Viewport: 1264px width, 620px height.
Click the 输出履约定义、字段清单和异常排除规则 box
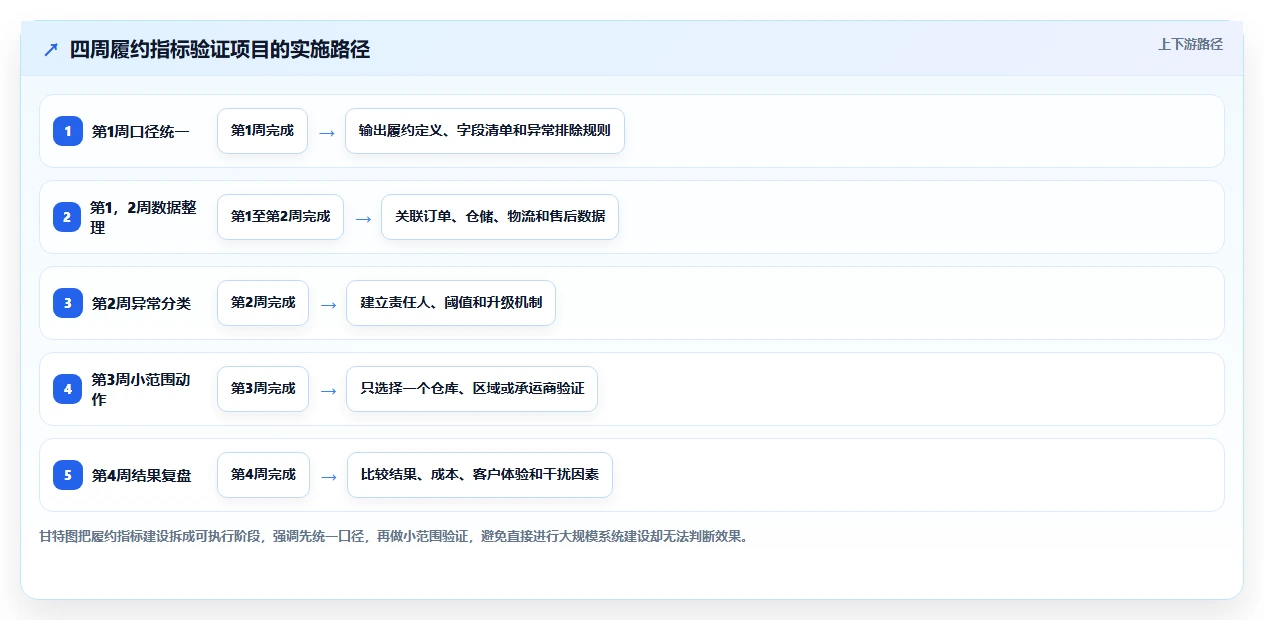(x=485, y=131)
